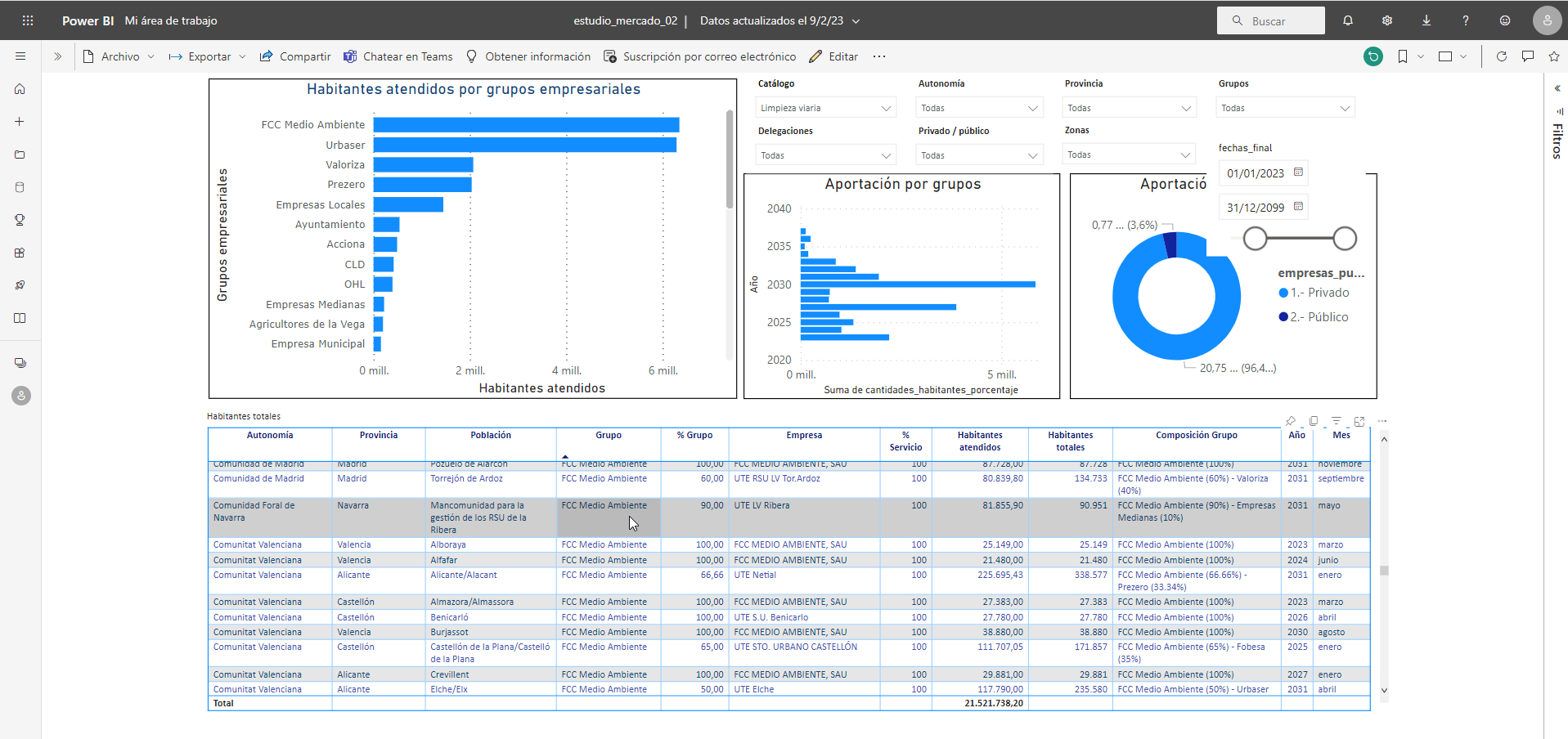Open the notifications bell icon

[x=1348, y=20]
